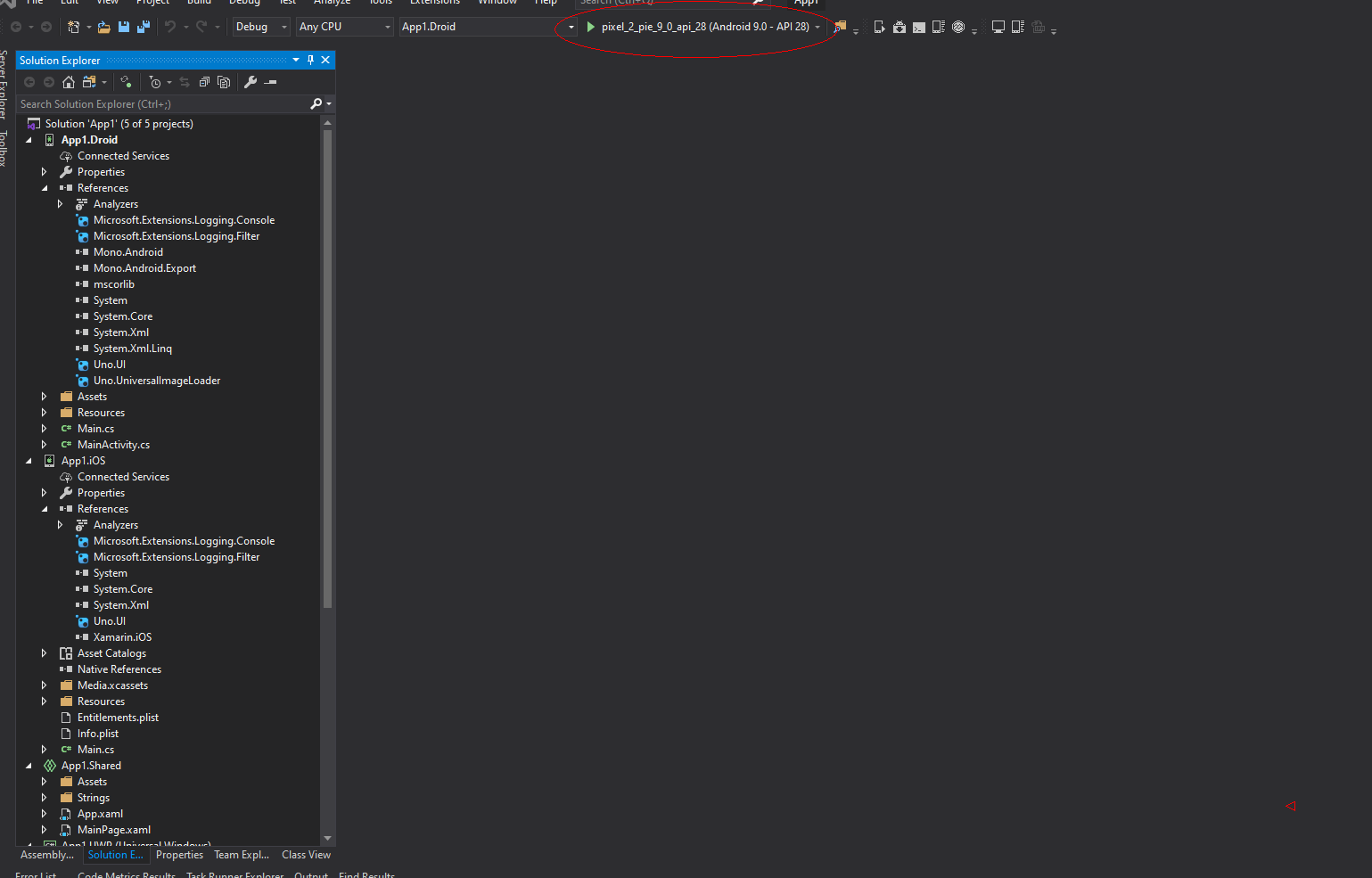Open the Build menu
1372x878 pixels.
198,3
